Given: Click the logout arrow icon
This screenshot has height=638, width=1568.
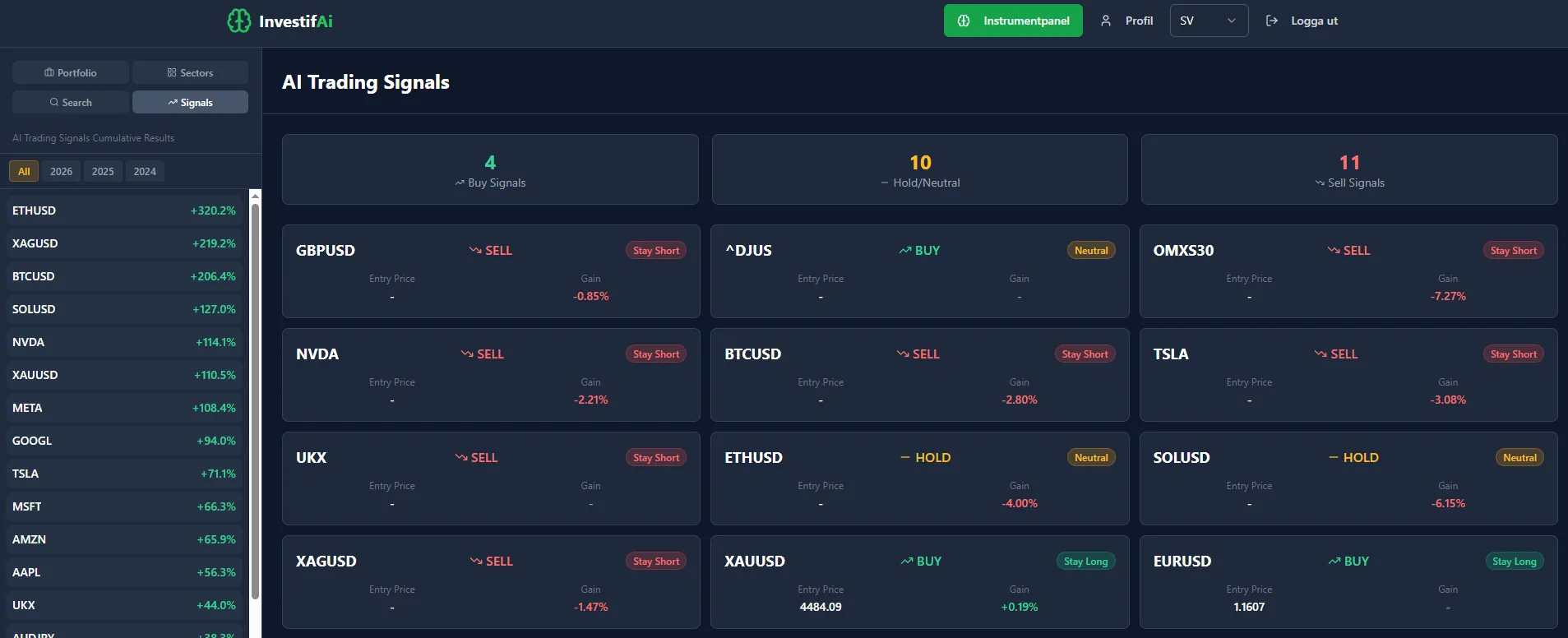Looking at the screenshot, I should [1272, 21].
